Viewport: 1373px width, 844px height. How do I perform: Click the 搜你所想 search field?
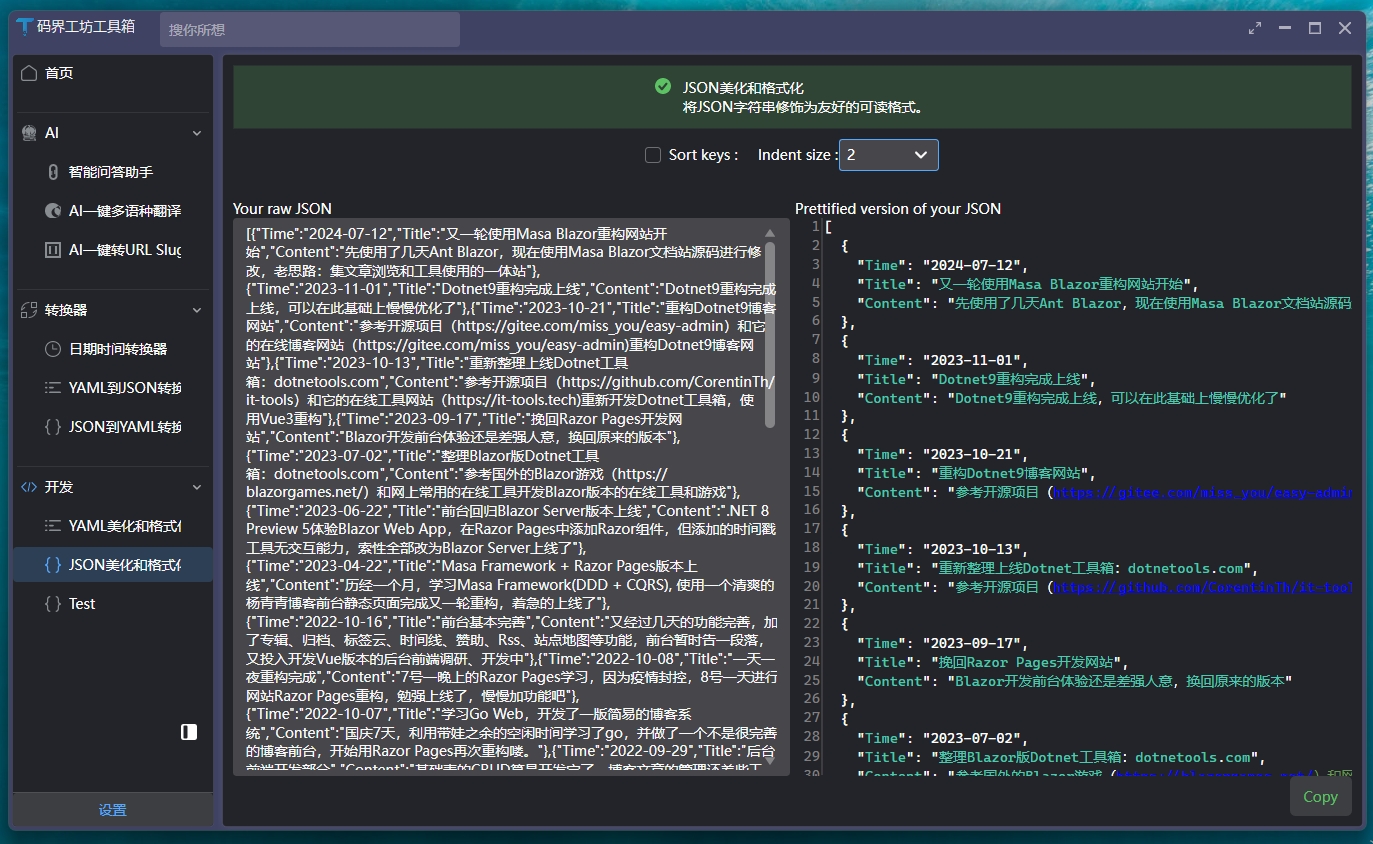point(309,30)
